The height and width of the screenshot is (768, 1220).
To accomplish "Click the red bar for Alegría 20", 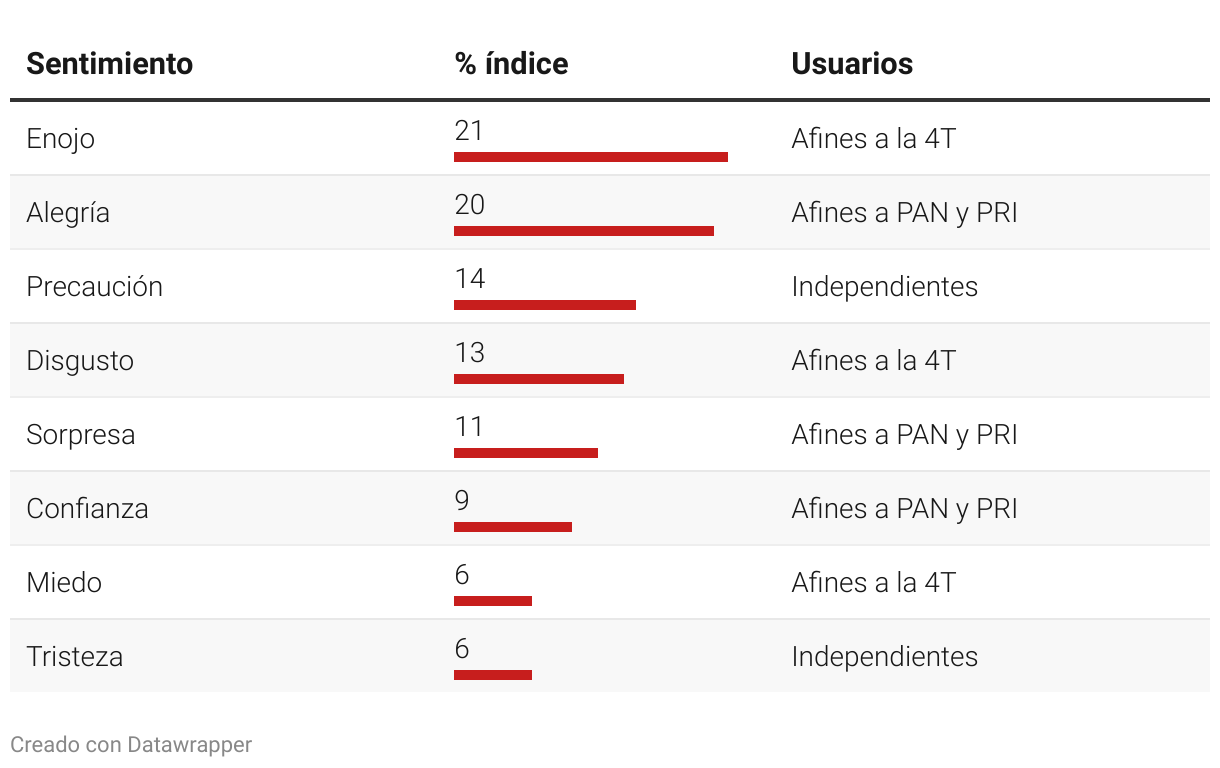I will [x=584, y=231].
